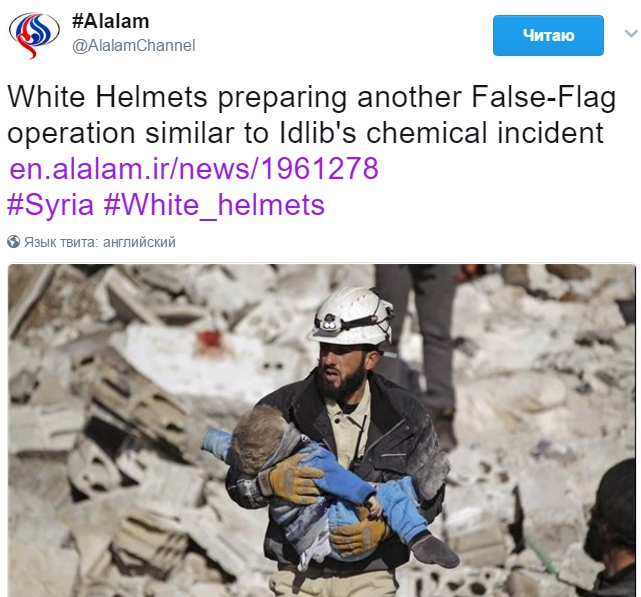641x597 pixels.
Task: Click the rescuer's yellow glove in photo
Action: tap(291, 479)
